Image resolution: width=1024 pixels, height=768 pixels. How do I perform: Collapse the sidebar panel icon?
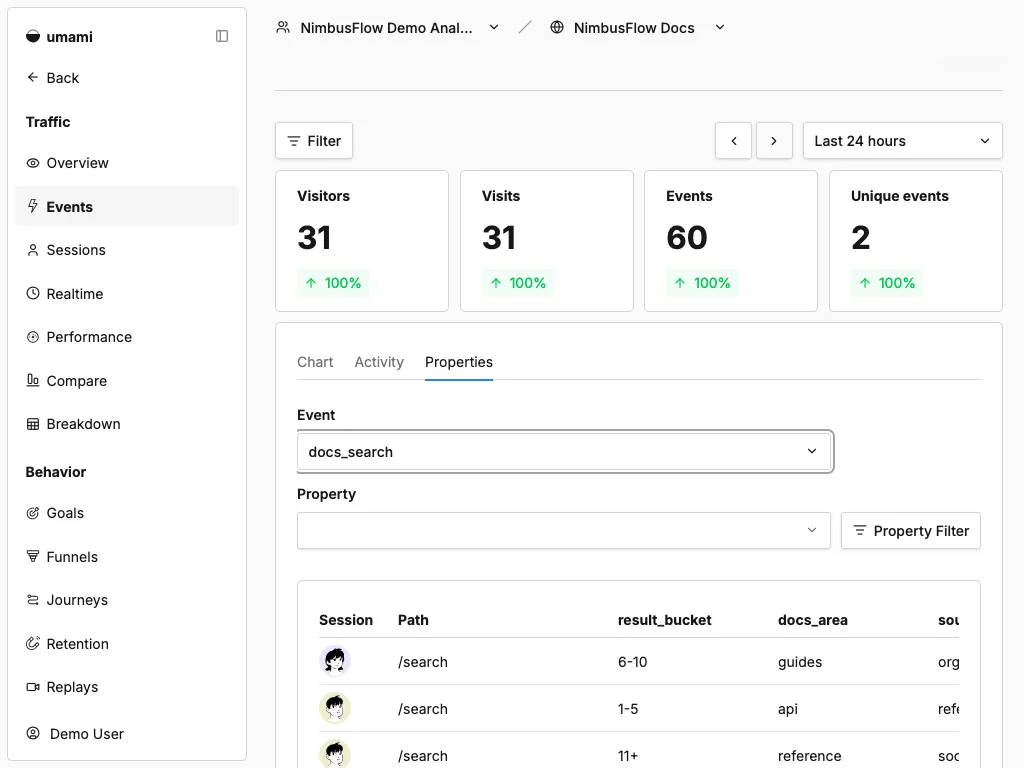click(x=222, y=36)
